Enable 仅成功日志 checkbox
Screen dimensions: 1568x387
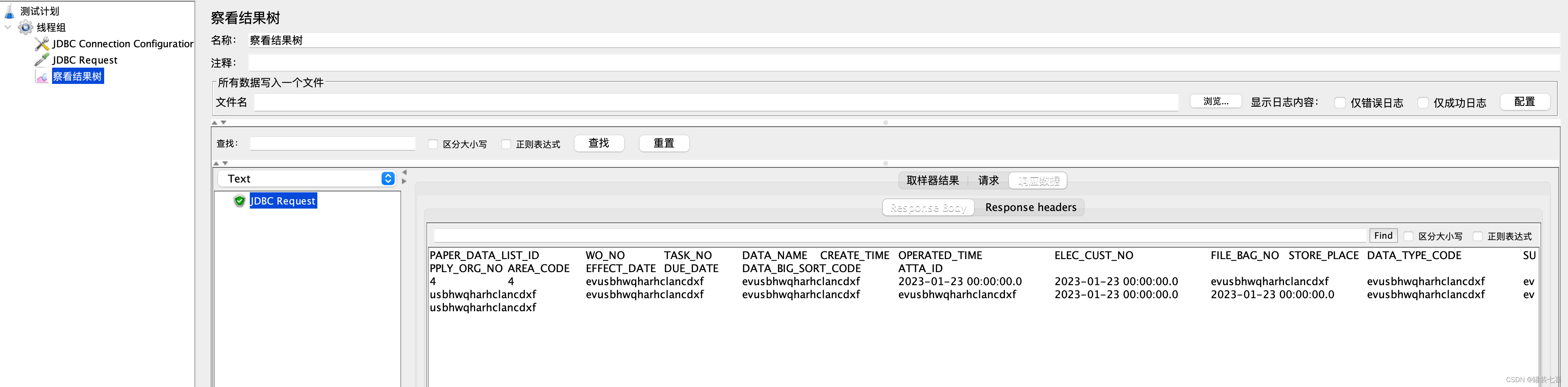[1423, 103]
